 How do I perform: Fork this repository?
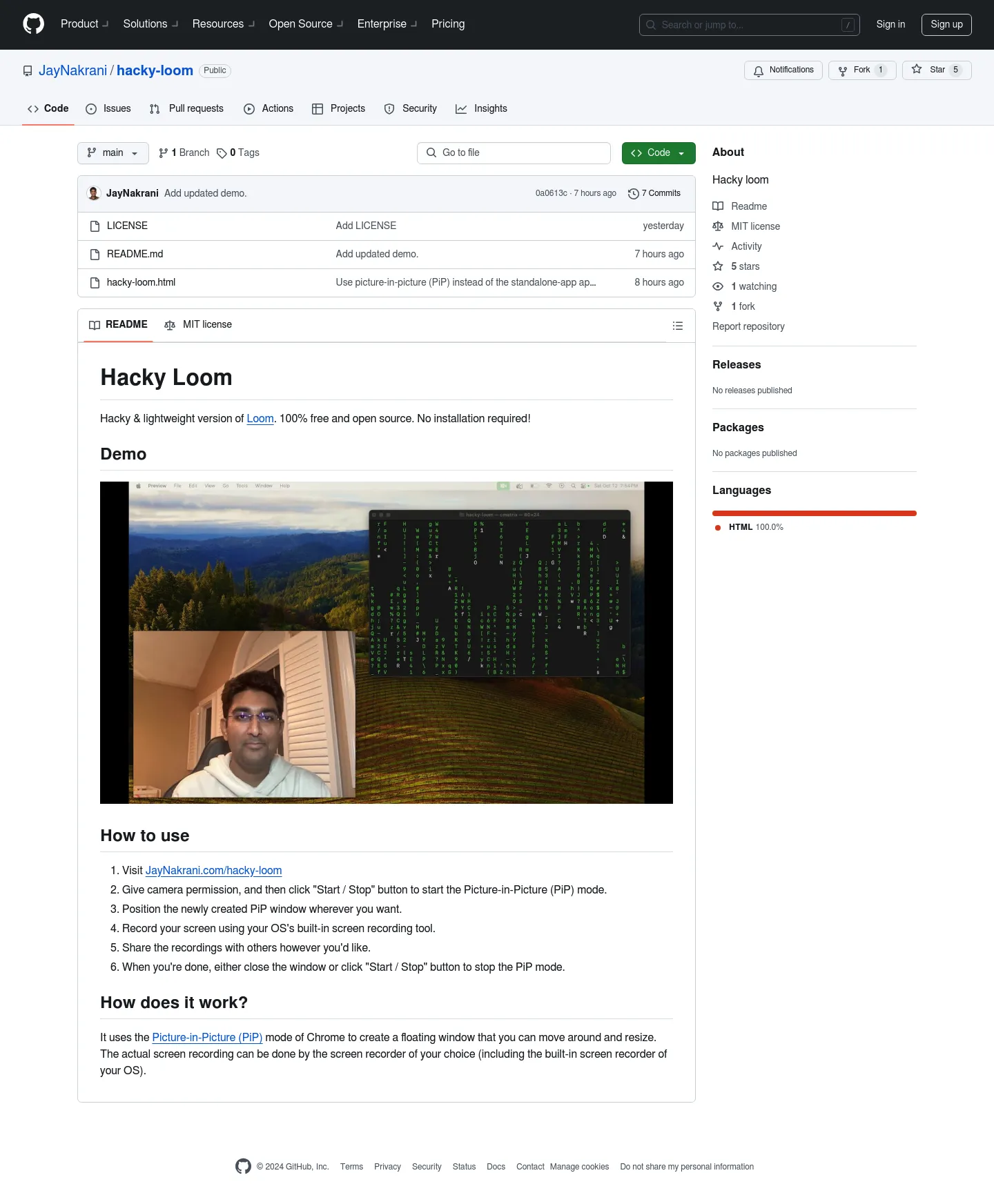(861, 70)
